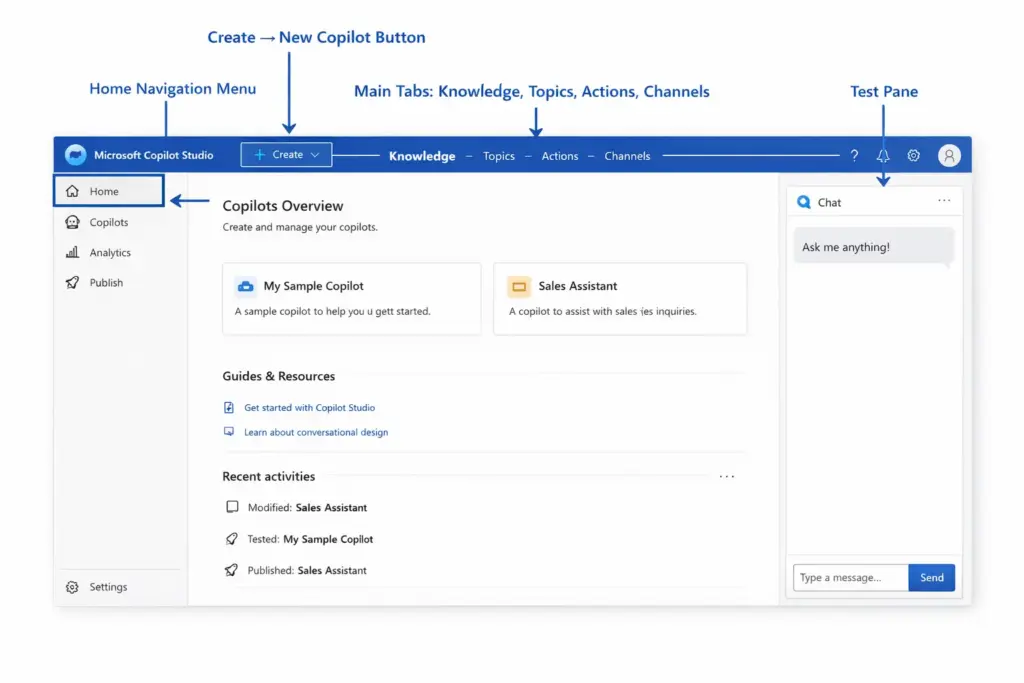1024x683 pixels.
Task: Click the Analytics bar chart icon
Action: pyautogui.click(x=72, y=252)
